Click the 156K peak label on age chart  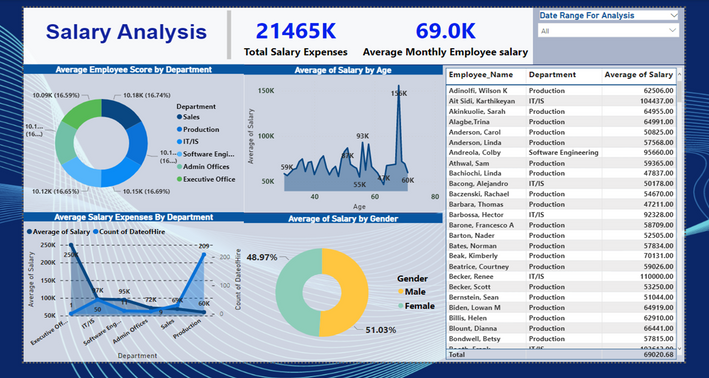[x=399, y=94]
